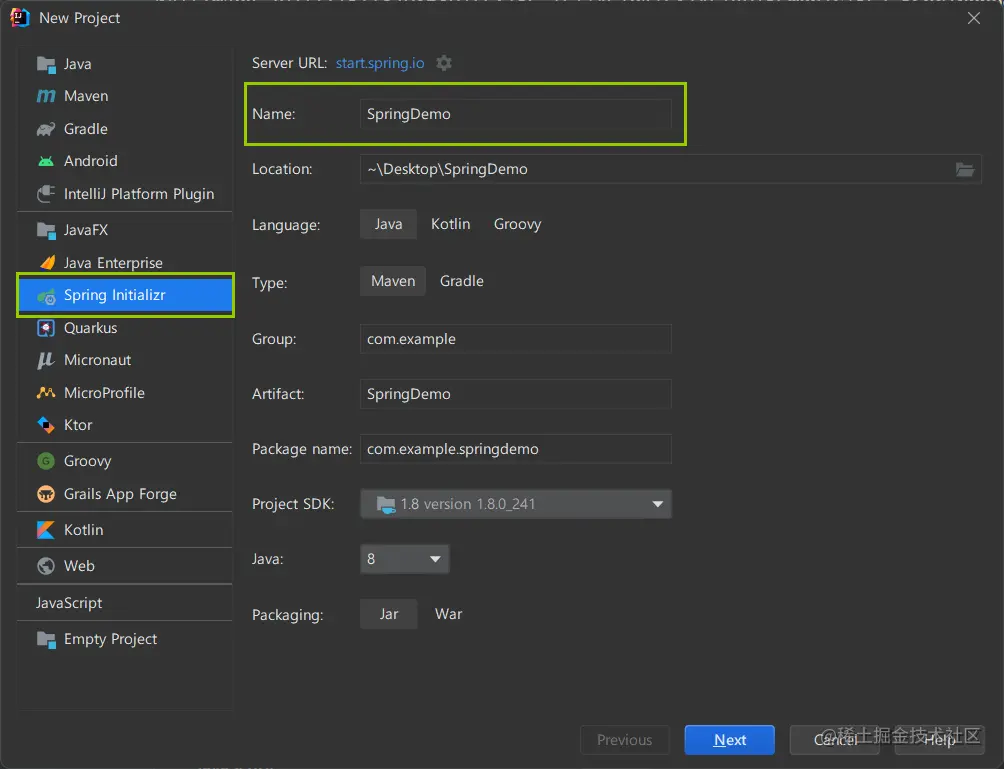Open the Java version dropdown

(405, 559)
